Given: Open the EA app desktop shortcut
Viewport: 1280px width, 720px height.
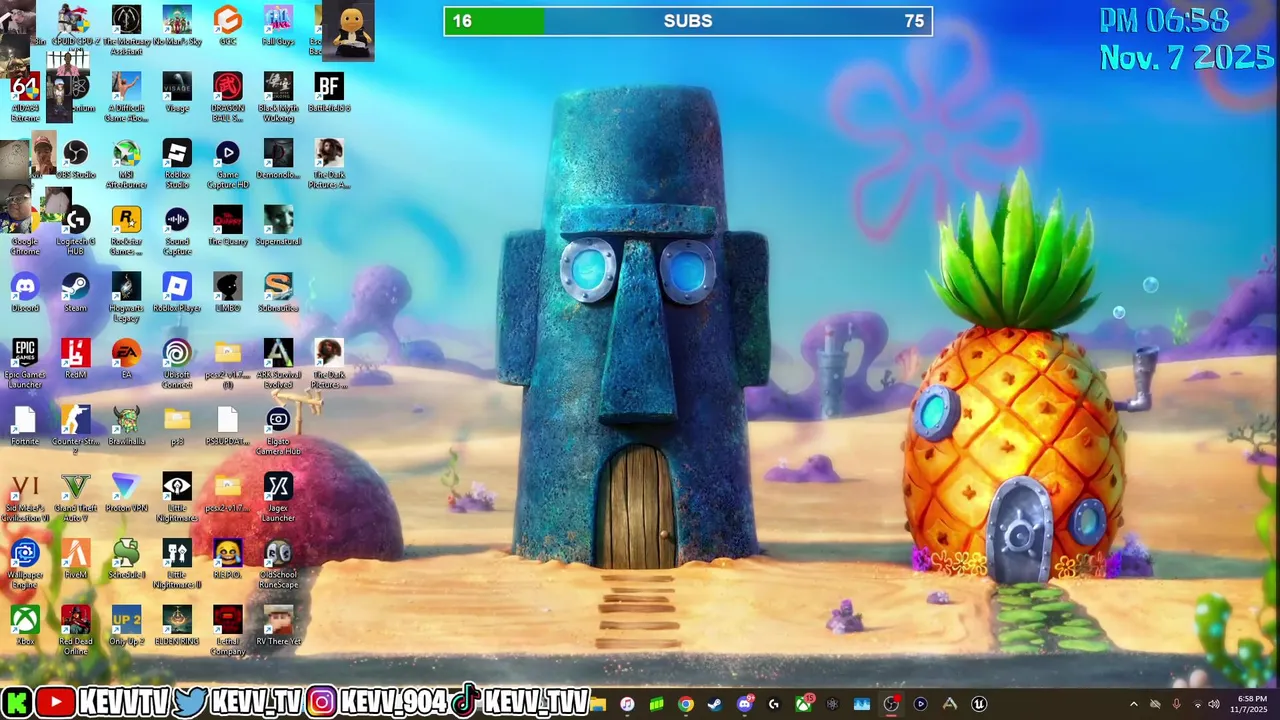Looking at the screenshot, I should pos(126,359).
